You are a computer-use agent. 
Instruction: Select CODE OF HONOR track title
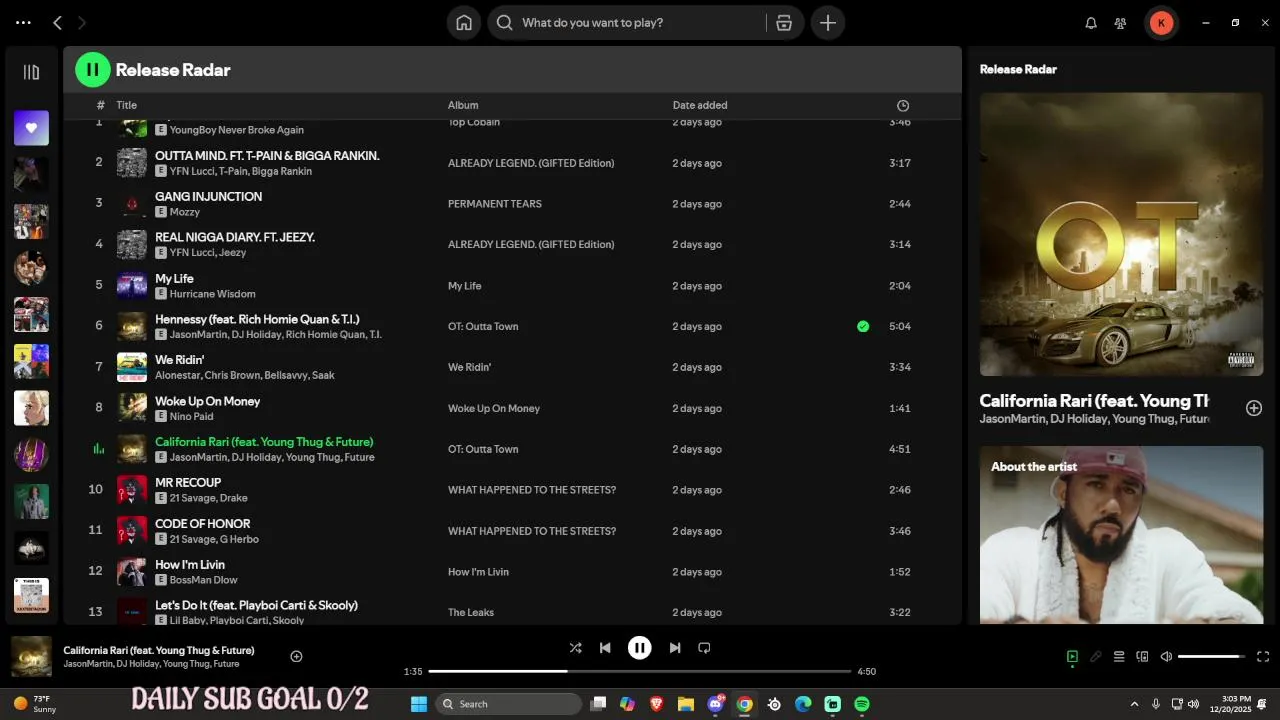203,523
